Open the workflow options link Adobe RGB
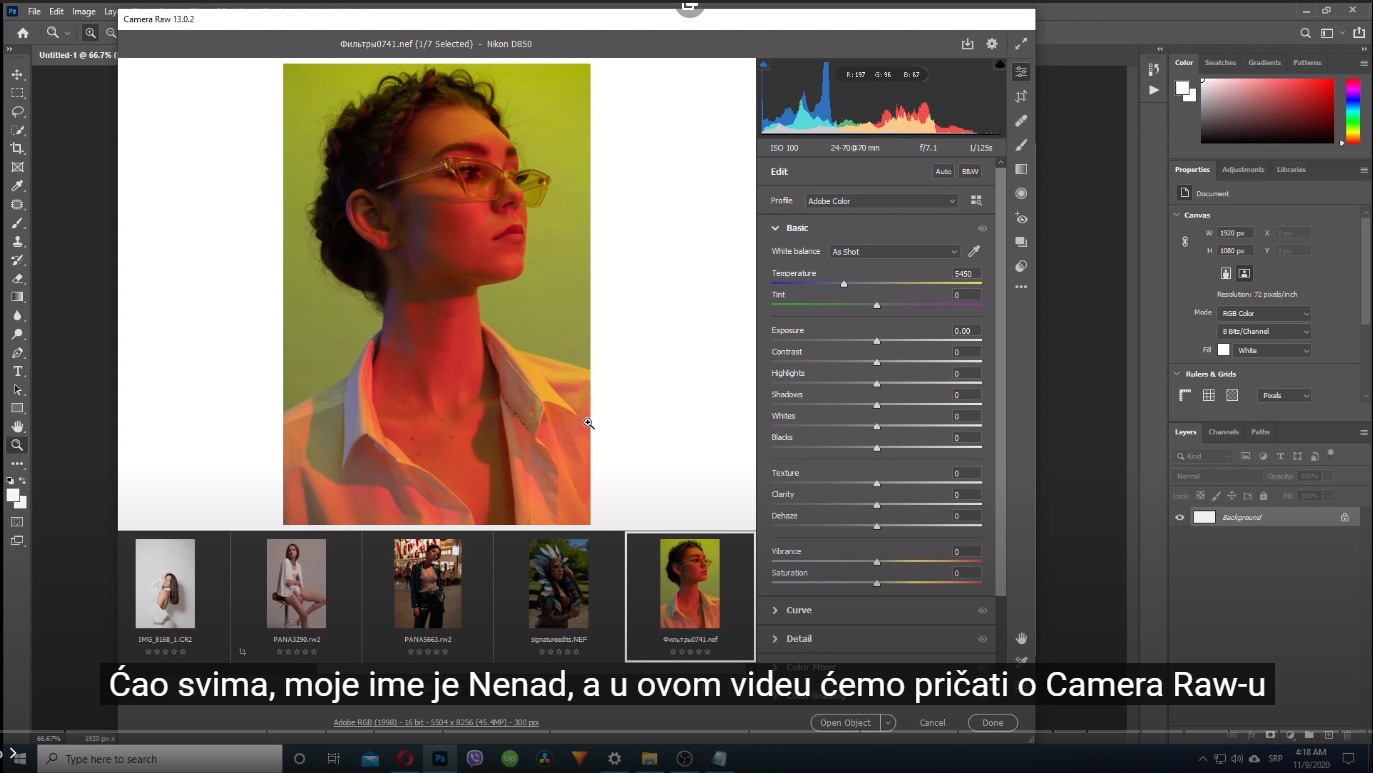This screenshot has height=773, width=1373. pyautogui.click(x=436, y=722)
